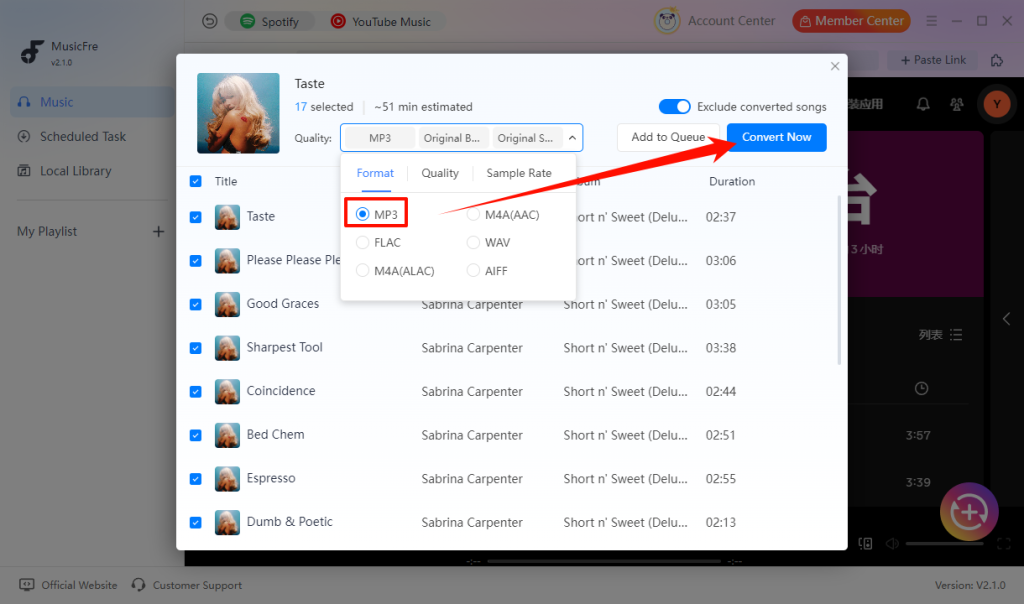This screenshot has width=1024, height=604.
Task: Open Account Center avatar
Action: click(x=667, y=21)
